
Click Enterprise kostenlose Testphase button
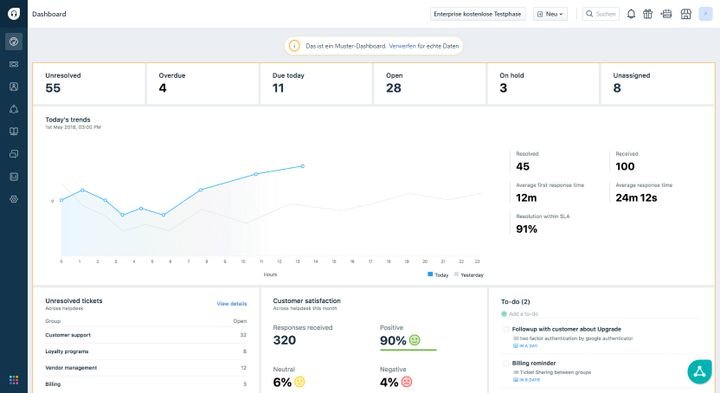(477, 14)
